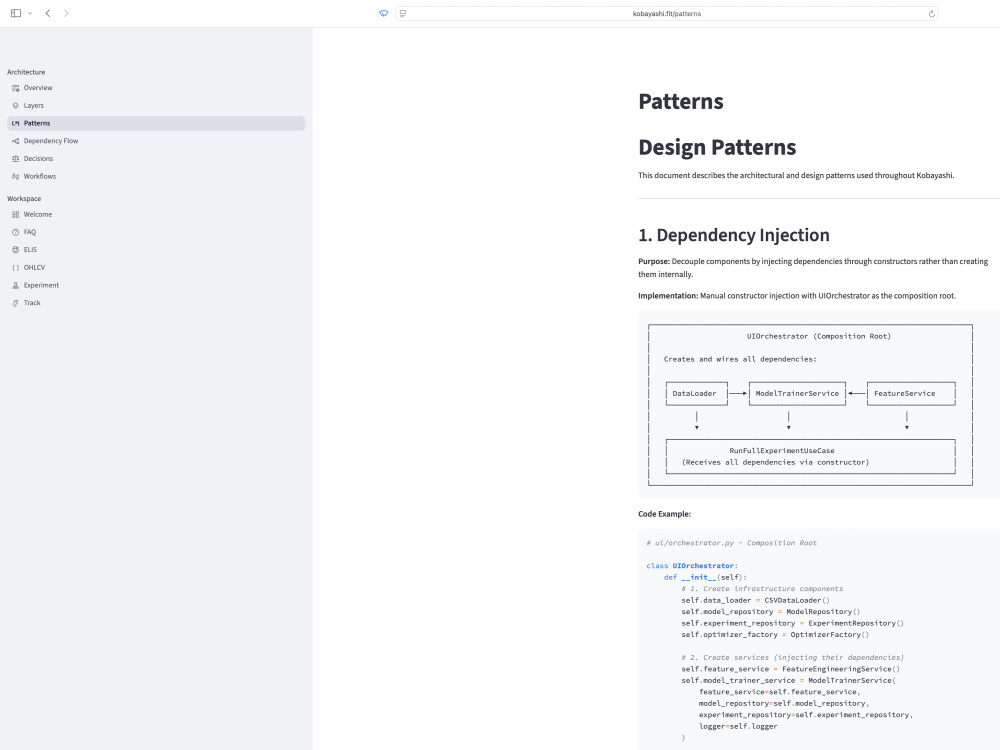The width and height of the screenshot is (1000, 750).
Task: Click the Patterns page title
Action: click(680, 101)
